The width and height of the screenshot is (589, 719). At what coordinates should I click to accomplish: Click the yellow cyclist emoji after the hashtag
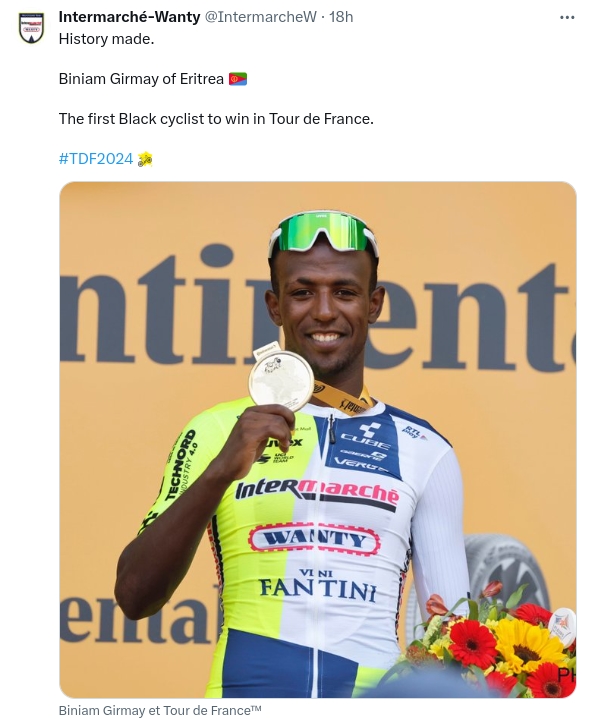(145, 159)
